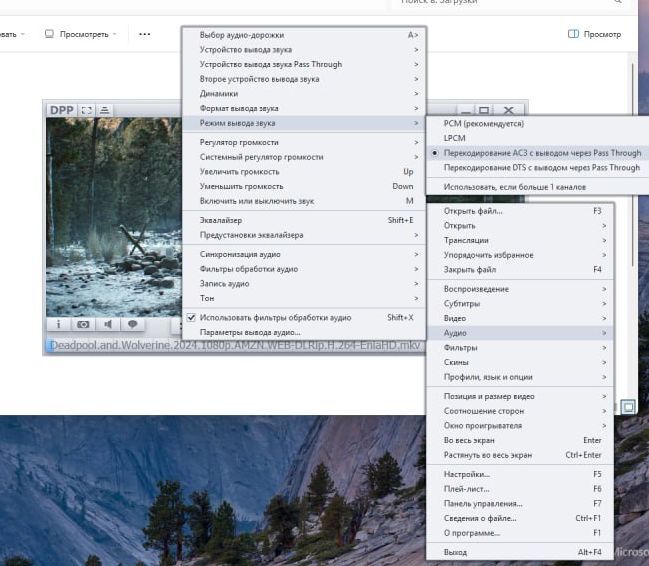649x566 pixels.
Task: Open Эквалайзер from audio menu
Action: [x=304, y=220]
